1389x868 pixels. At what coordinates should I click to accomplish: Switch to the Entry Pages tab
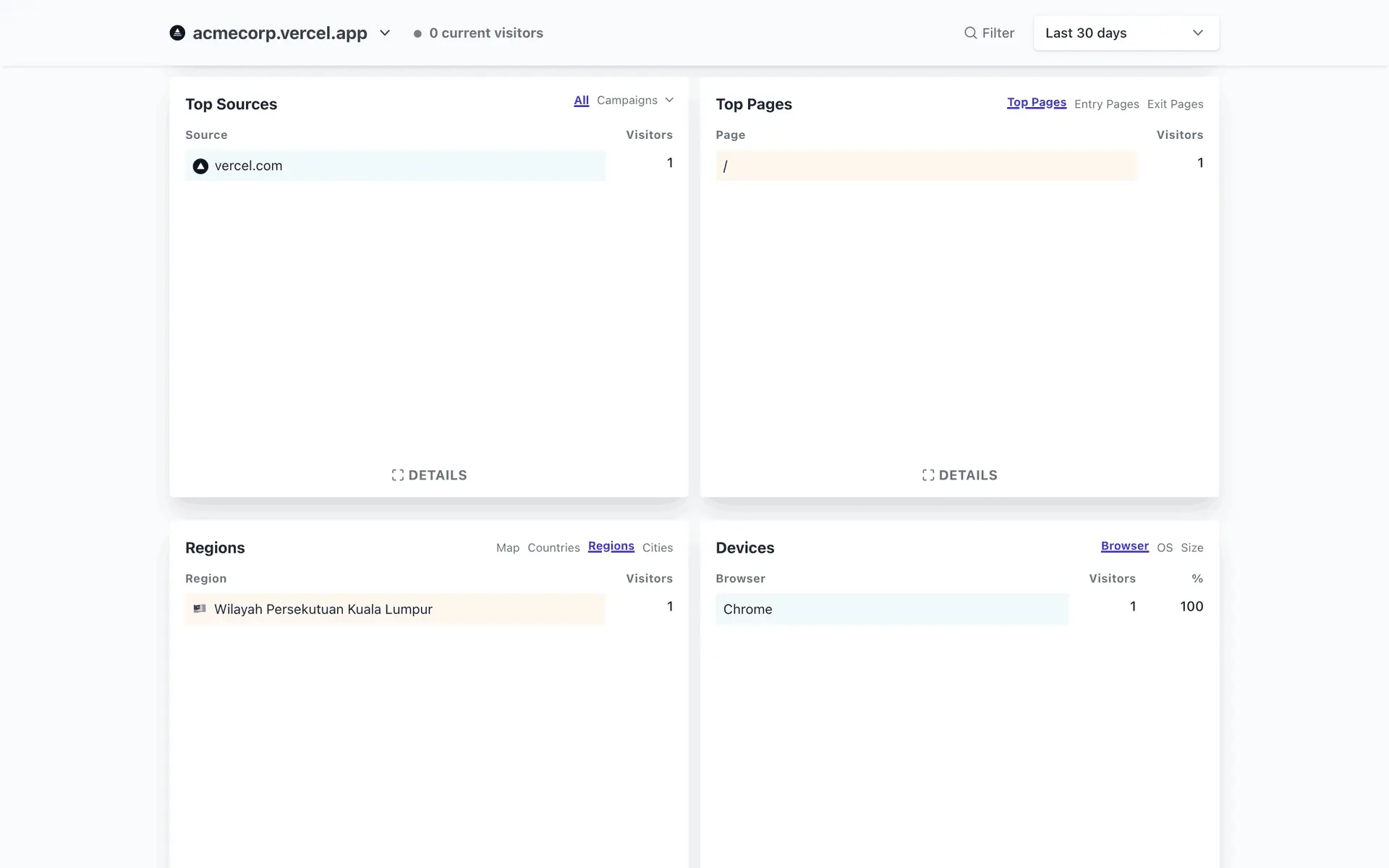1106,104
